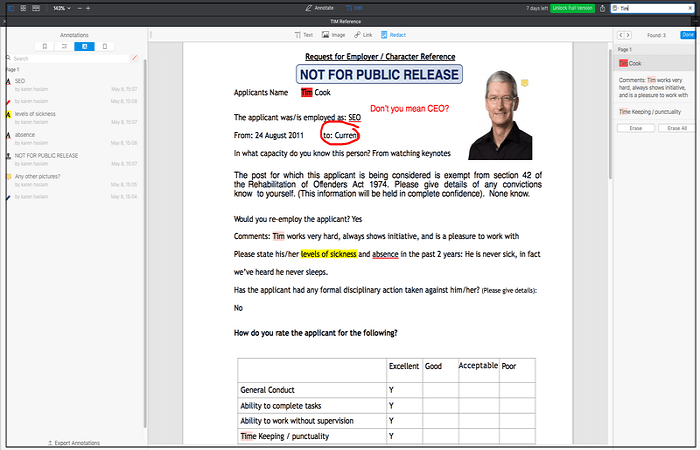Open the share icon in the toolbar
700x450 pixels.
pyautogui.click(x=602, y=8)
